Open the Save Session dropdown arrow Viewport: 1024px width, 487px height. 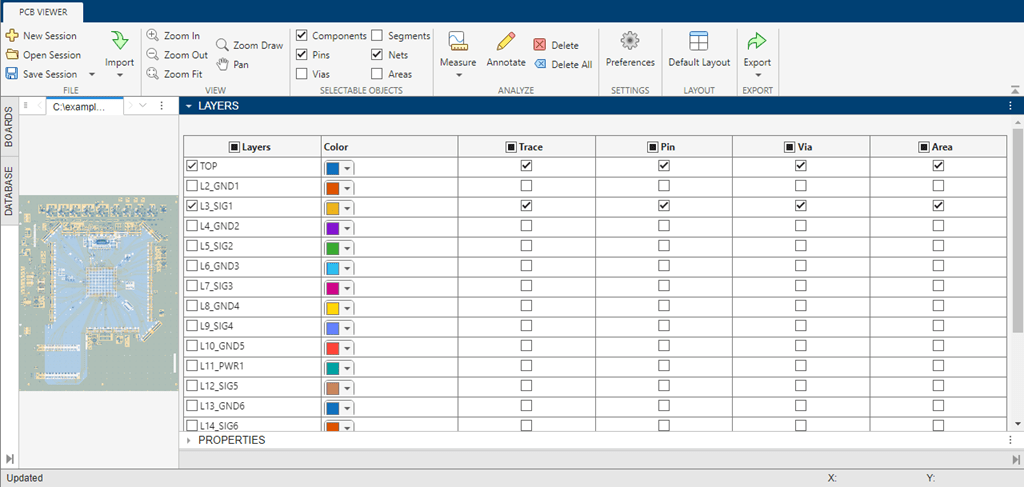click(x=92, y=74)
